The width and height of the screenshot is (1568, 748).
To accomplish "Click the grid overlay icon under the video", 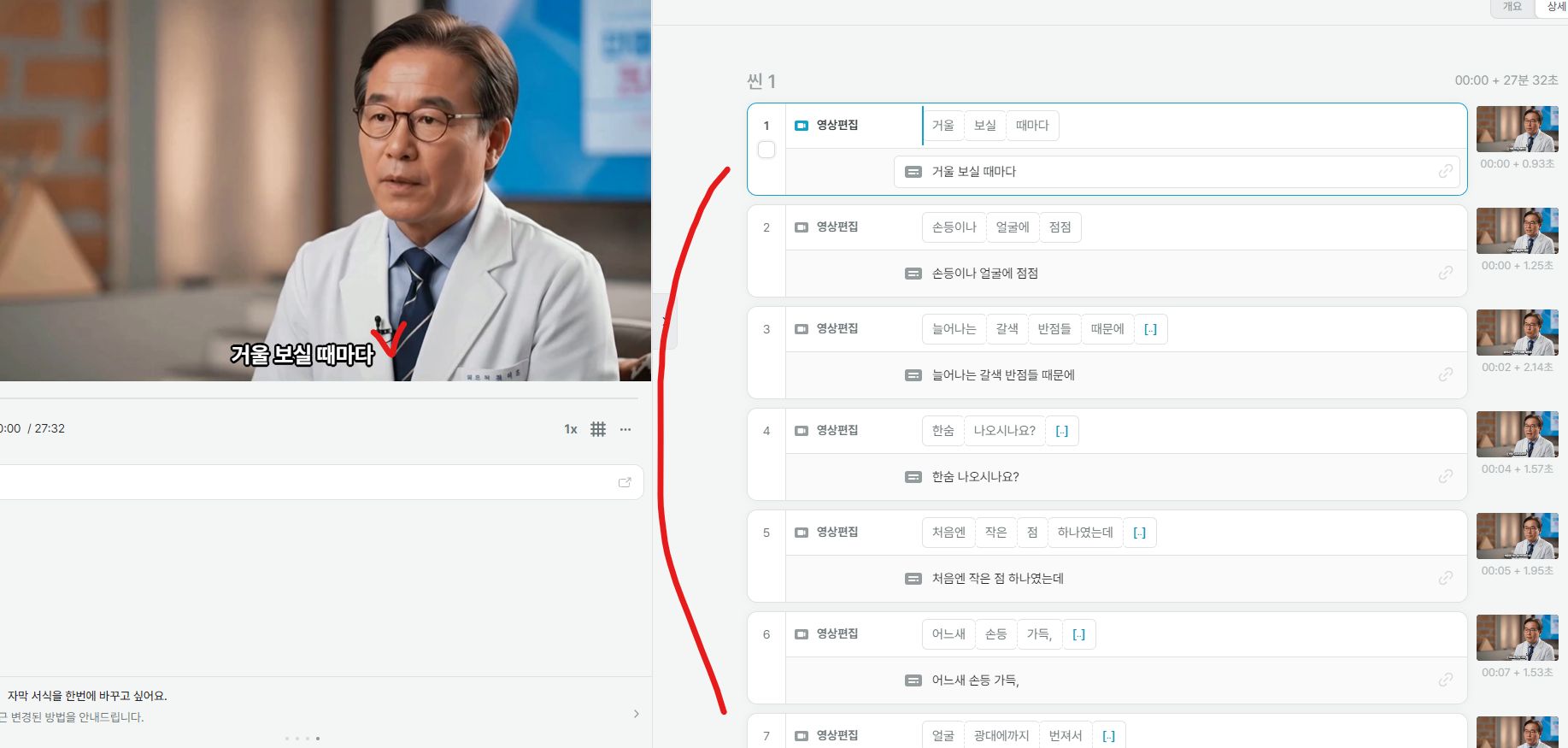I will (x=598, y=429).
